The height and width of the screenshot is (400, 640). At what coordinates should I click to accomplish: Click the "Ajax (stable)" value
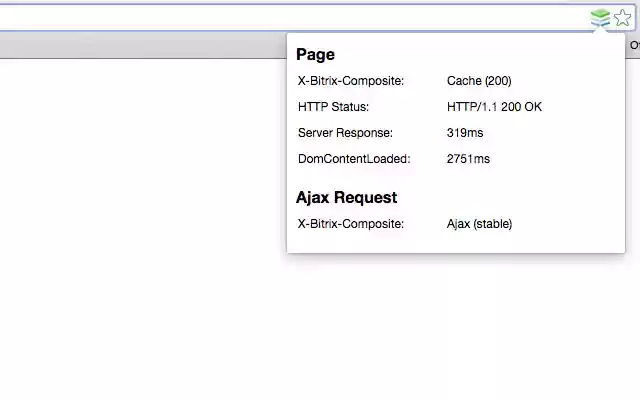coord(479,224)
